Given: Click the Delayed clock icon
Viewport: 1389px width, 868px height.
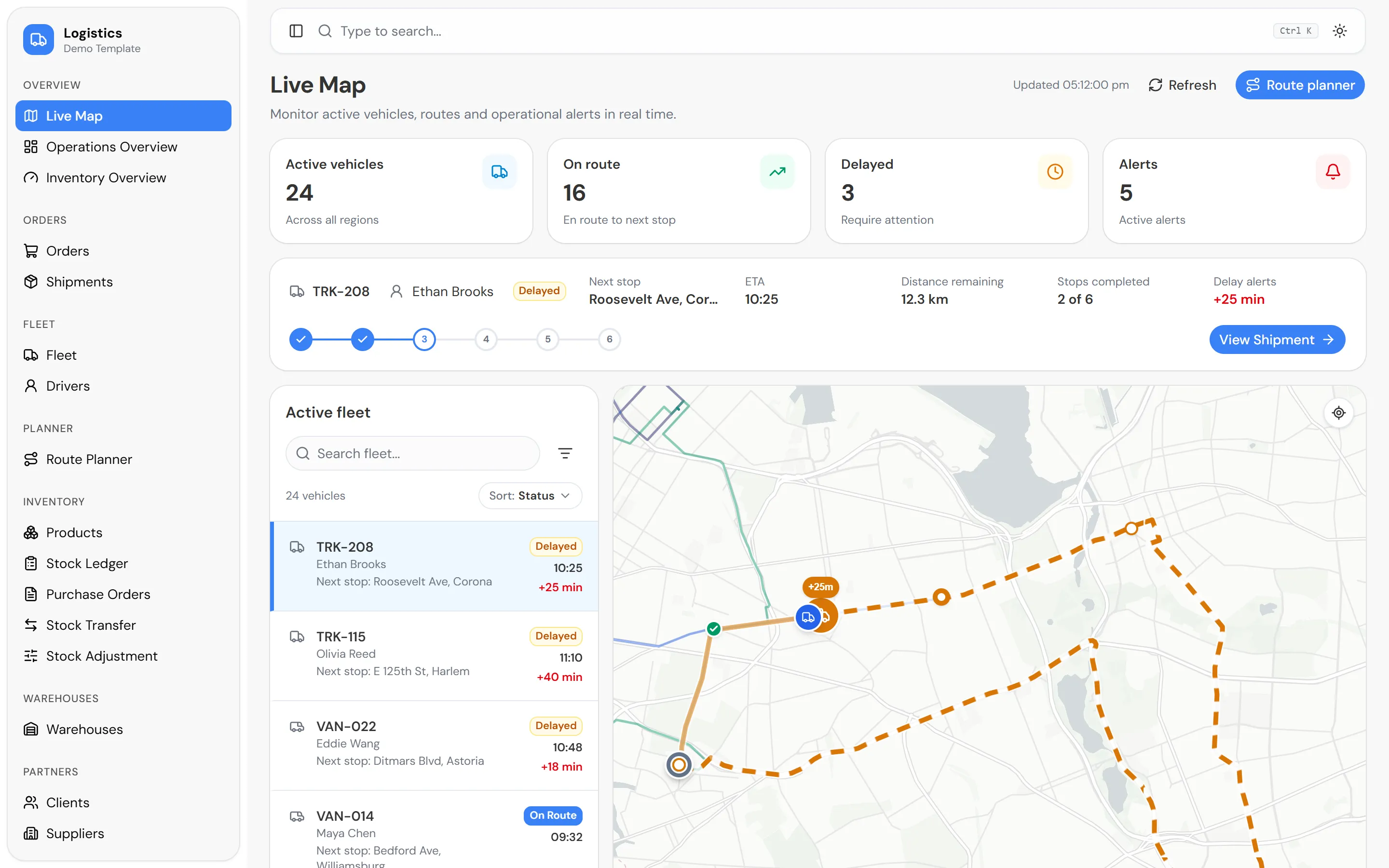Looking at the screenshot, I should 1055,172.
